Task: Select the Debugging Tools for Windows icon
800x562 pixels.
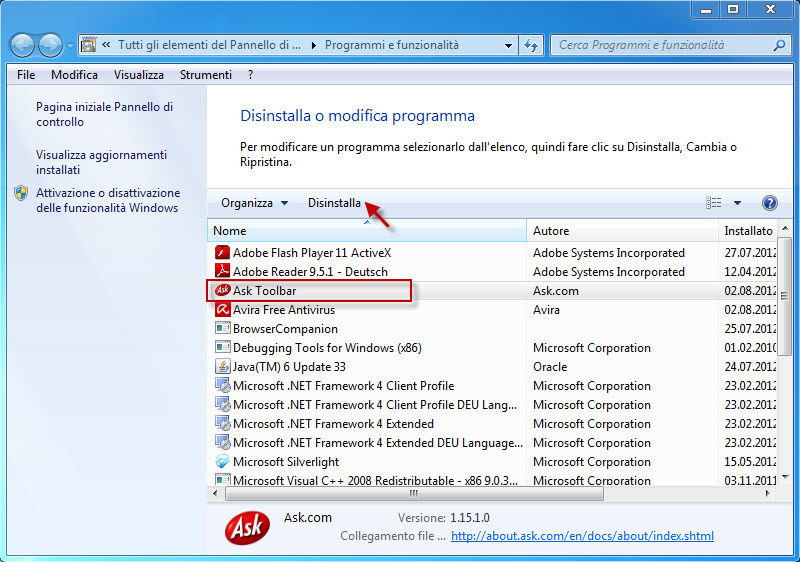Action: click(x=222, y=347)
